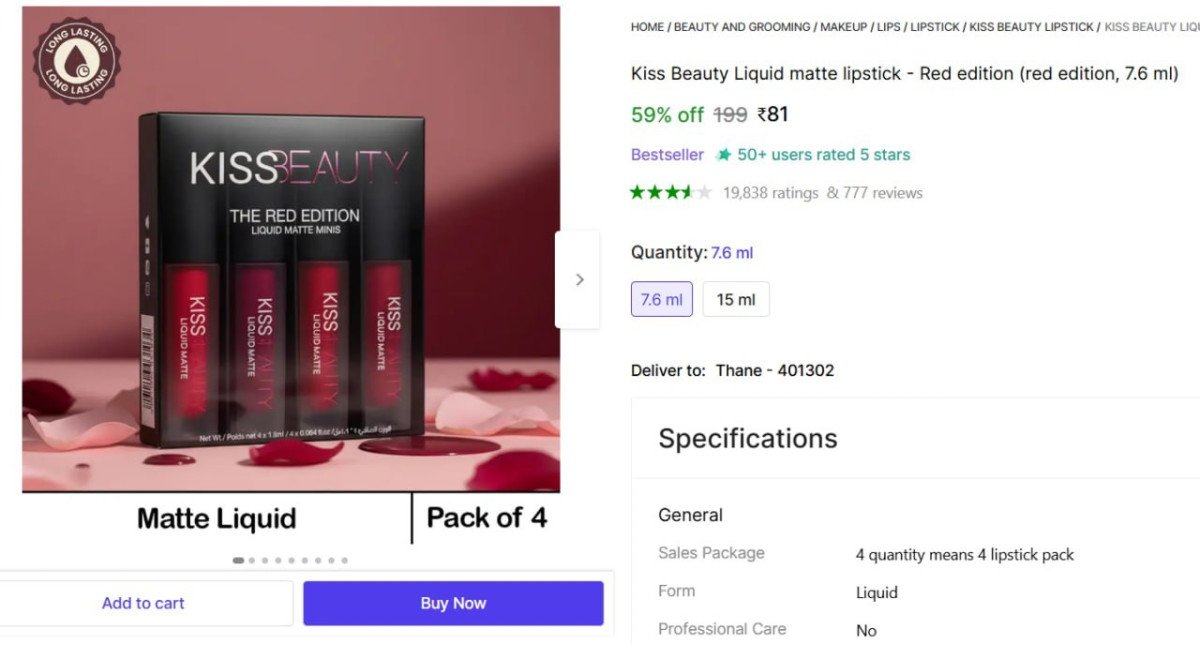Open the 19,838 ratings link
Screen dimensions: 1200x645
tap(770, 193)
